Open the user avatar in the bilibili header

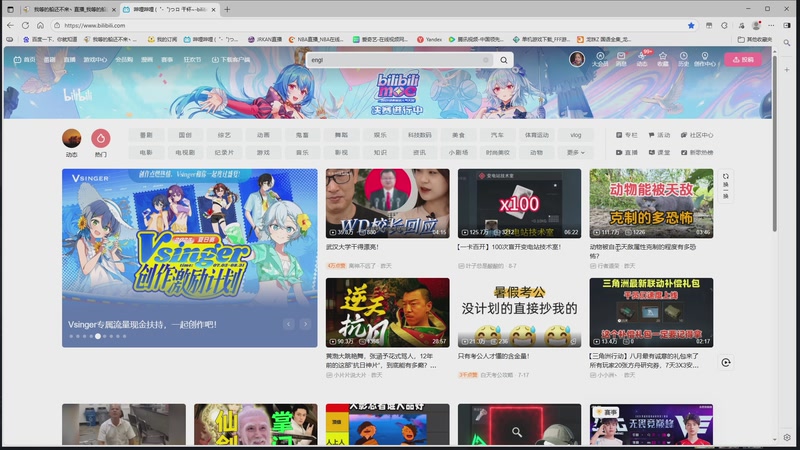577,59
